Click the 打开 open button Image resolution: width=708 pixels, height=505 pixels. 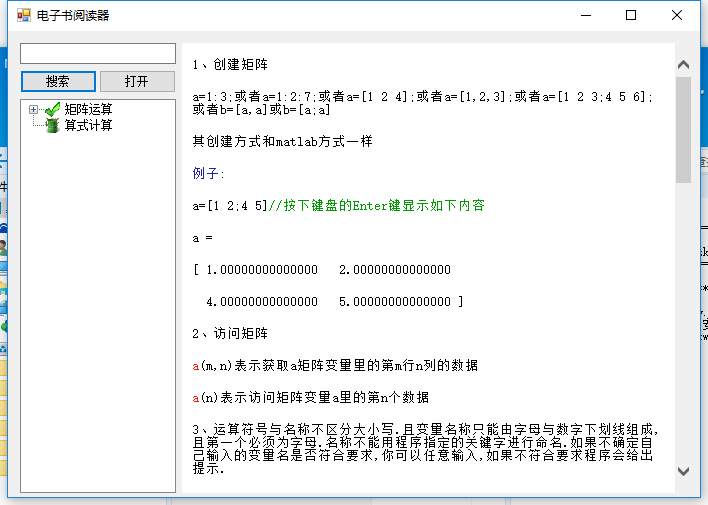[137, 81]
